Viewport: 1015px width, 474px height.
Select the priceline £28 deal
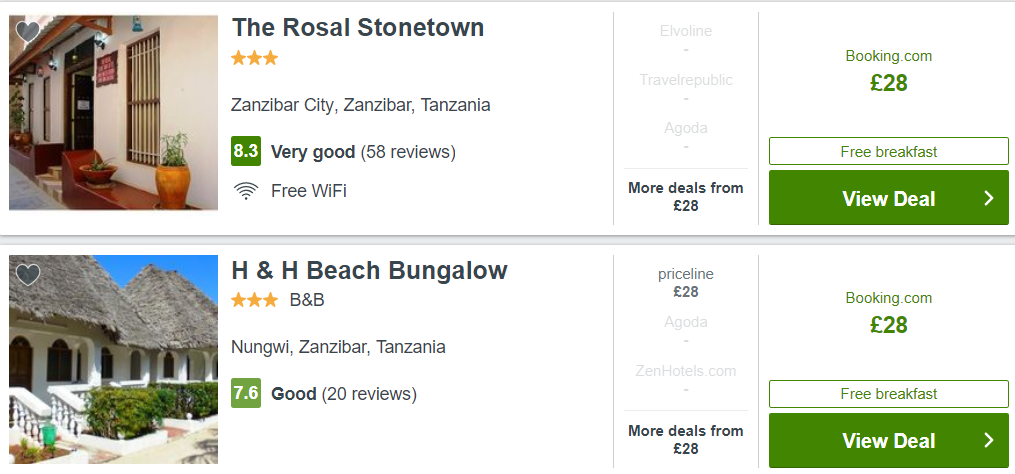686,283
